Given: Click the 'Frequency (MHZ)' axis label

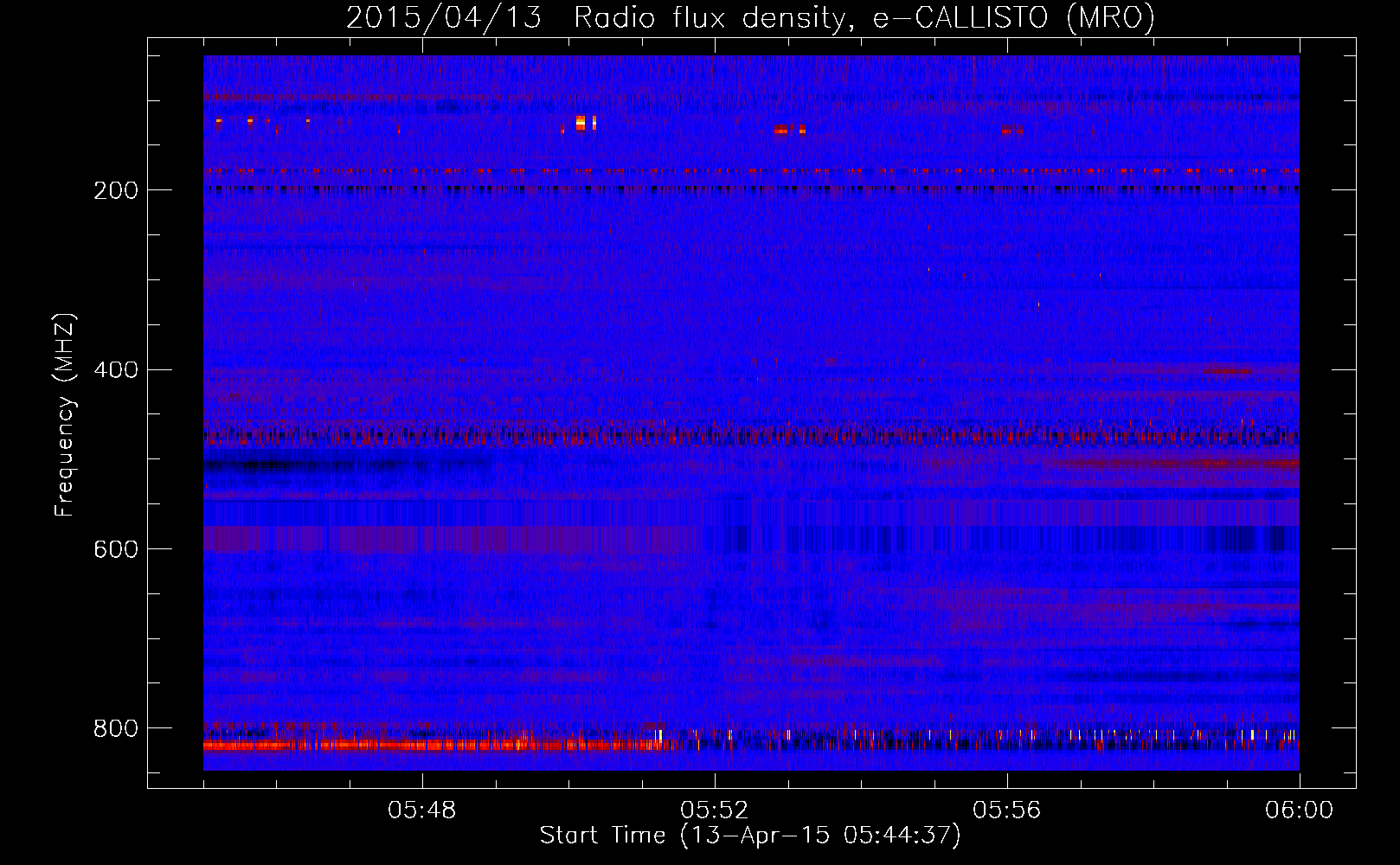Looking at the screenshot, I should [x=65, y=415].
